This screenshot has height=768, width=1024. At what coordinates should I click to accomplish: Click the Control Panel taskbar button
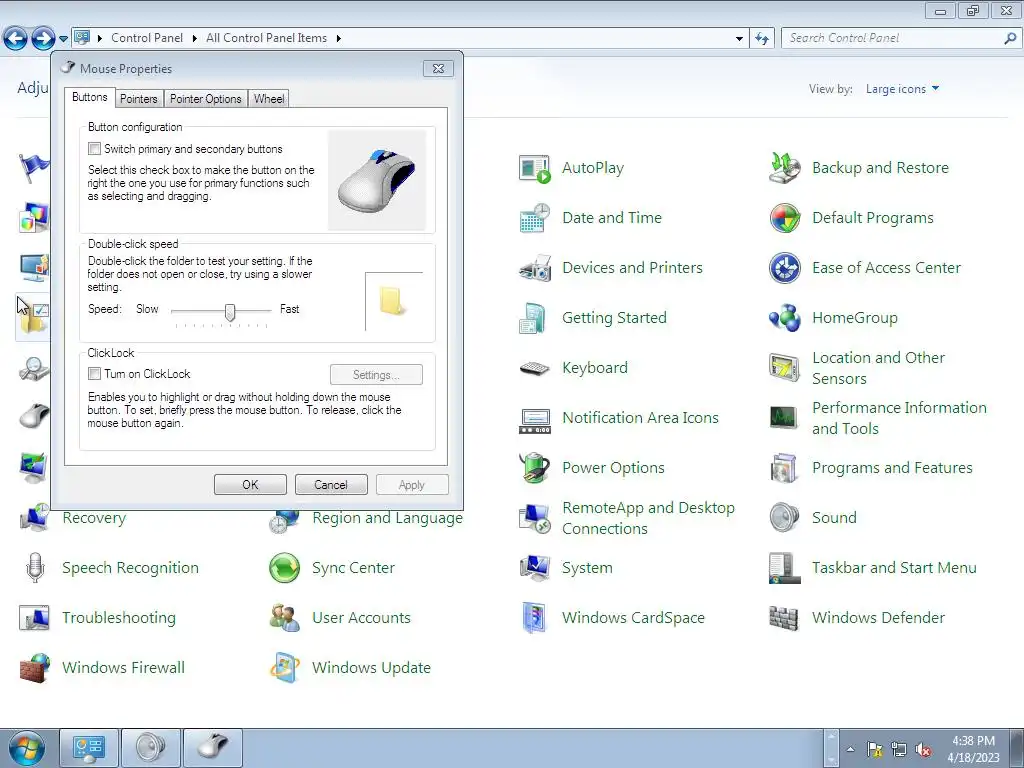[x=89, y=748]
